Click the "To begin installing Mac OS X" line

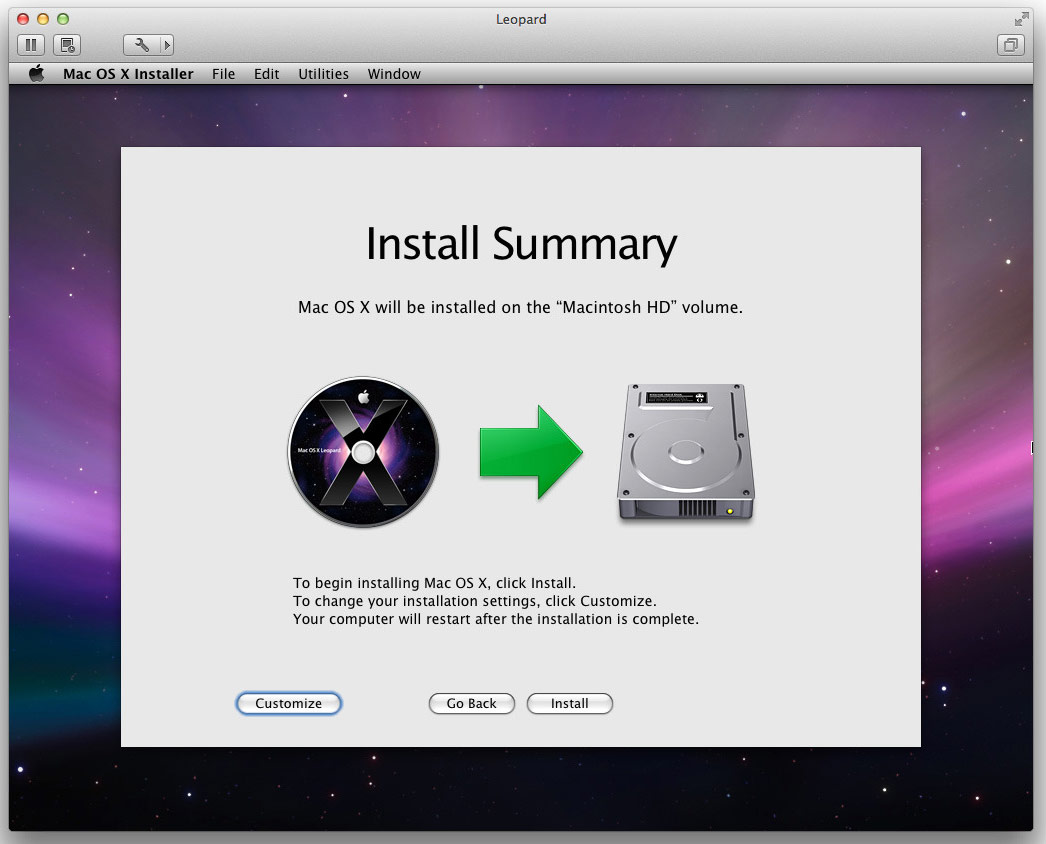[434, 582]
